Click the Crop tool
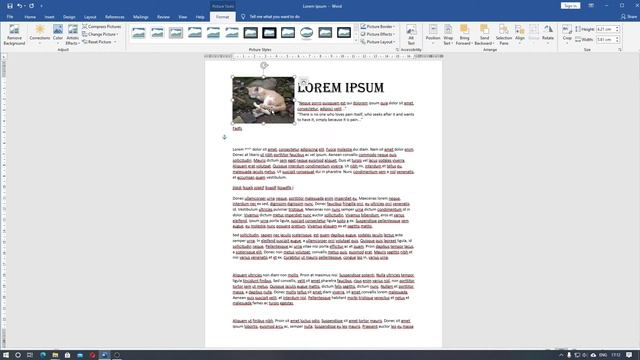This screenshot has height=360, width=640. 567,35
